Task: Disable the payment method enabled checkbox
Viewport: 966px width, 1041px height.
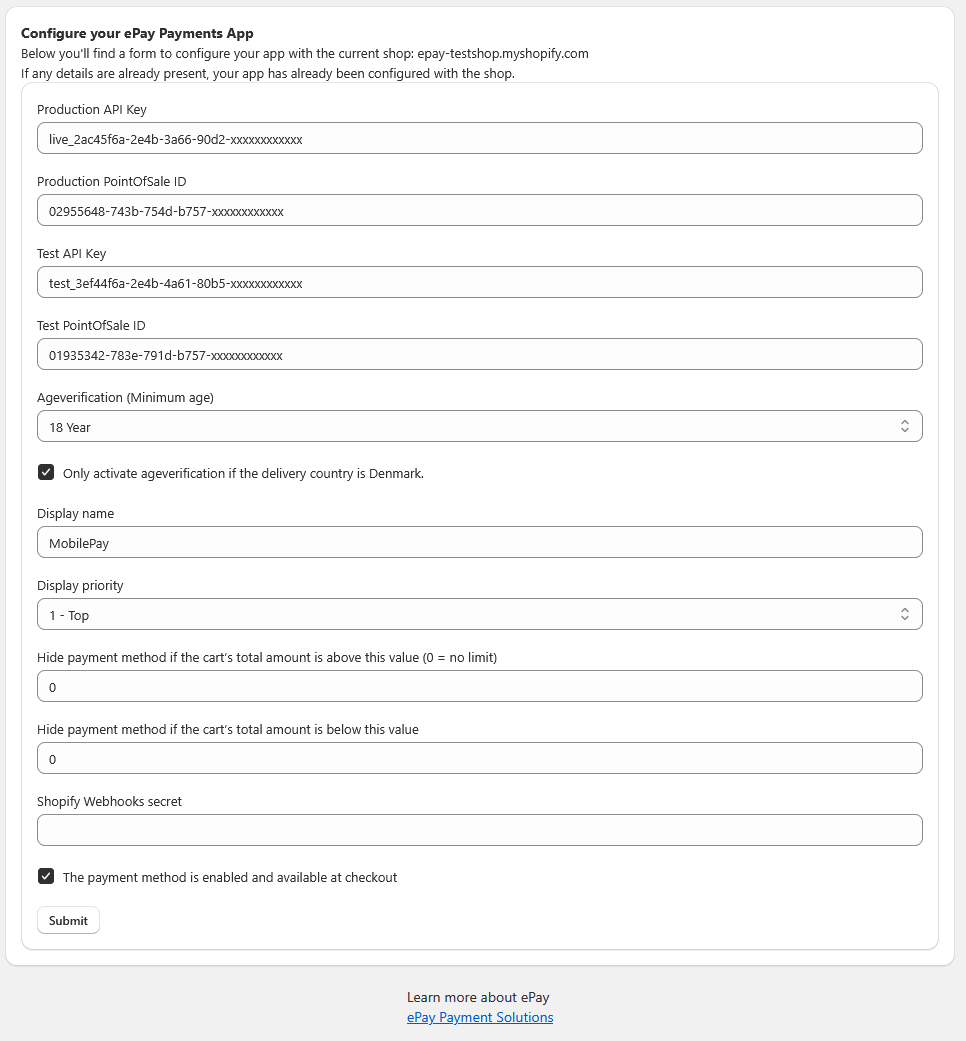Action: tap(46, 876)
